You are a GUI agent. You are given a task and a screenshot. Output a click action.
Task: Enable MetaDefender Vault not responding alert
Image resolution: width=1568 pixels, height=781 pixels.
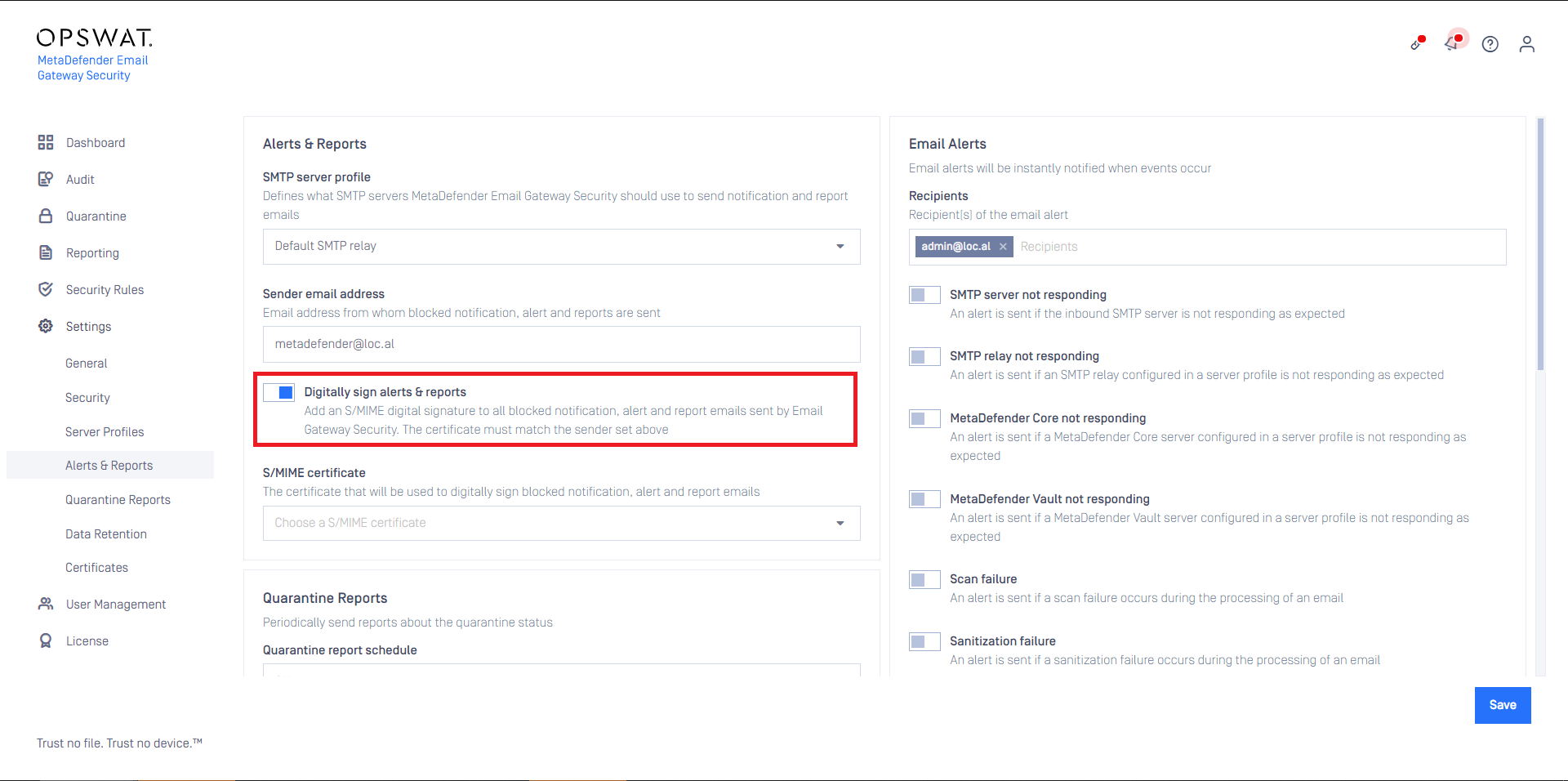tap(924, 499)
